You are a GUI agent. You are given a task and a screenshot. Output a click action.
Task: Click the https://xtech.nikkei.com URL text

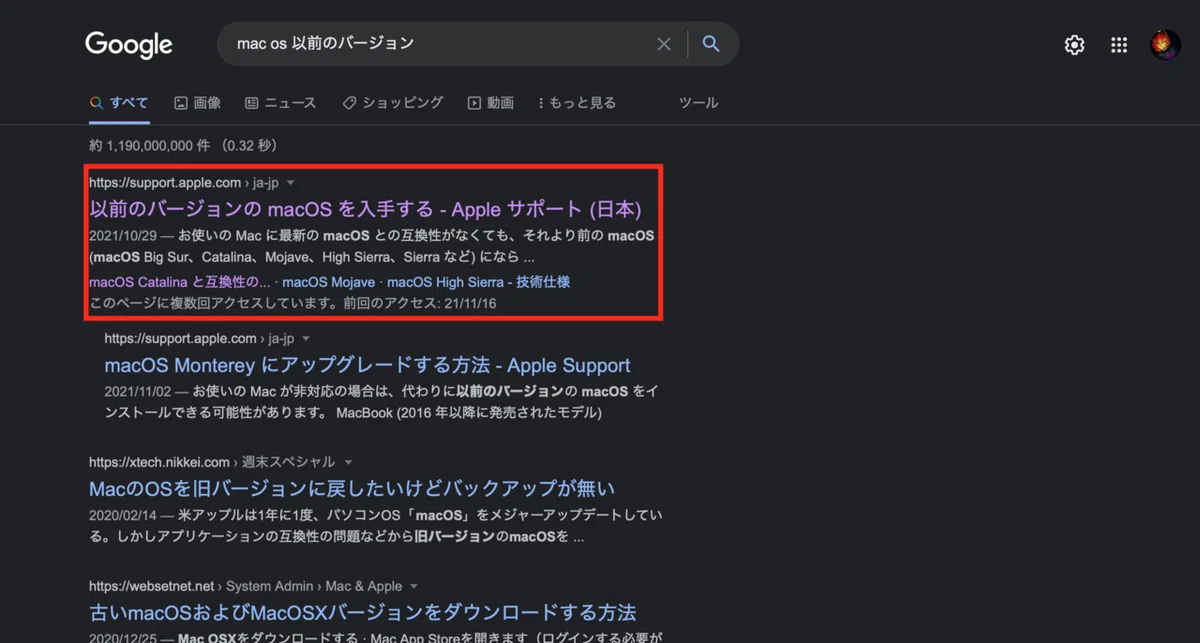click(160, 462)
